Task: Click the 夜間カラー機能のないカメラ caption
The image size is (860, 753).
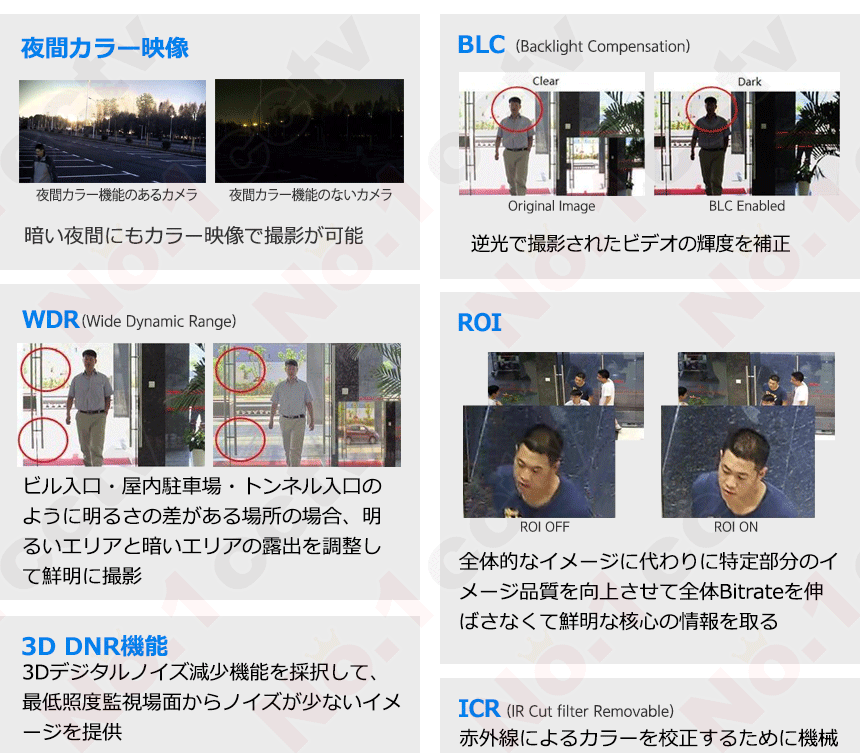Action: click(310, 195)
